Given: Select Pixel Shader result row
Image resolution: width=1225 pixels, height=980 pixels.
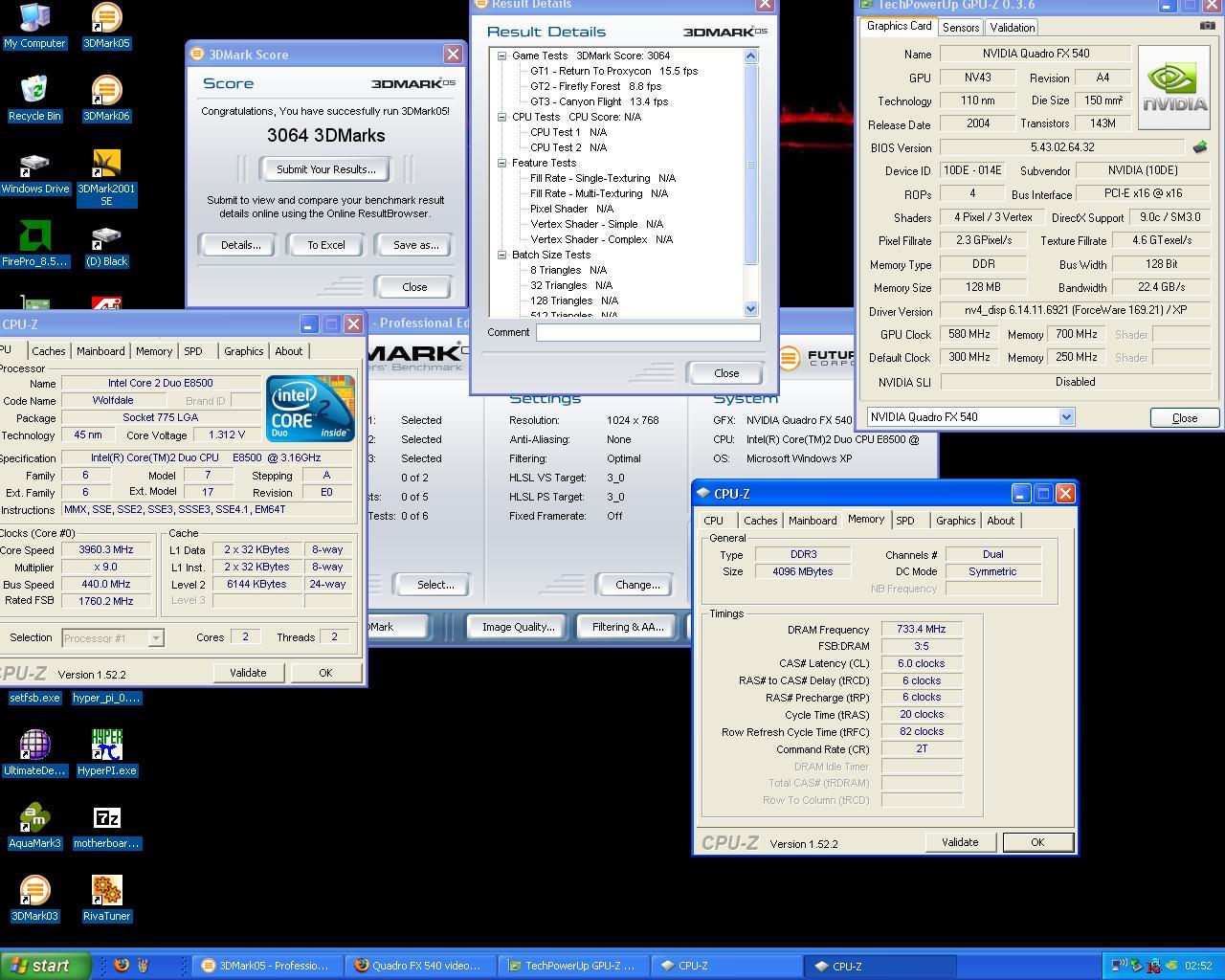Looking at the screenshot, I should pyautogui.click(x=571, y=209).
